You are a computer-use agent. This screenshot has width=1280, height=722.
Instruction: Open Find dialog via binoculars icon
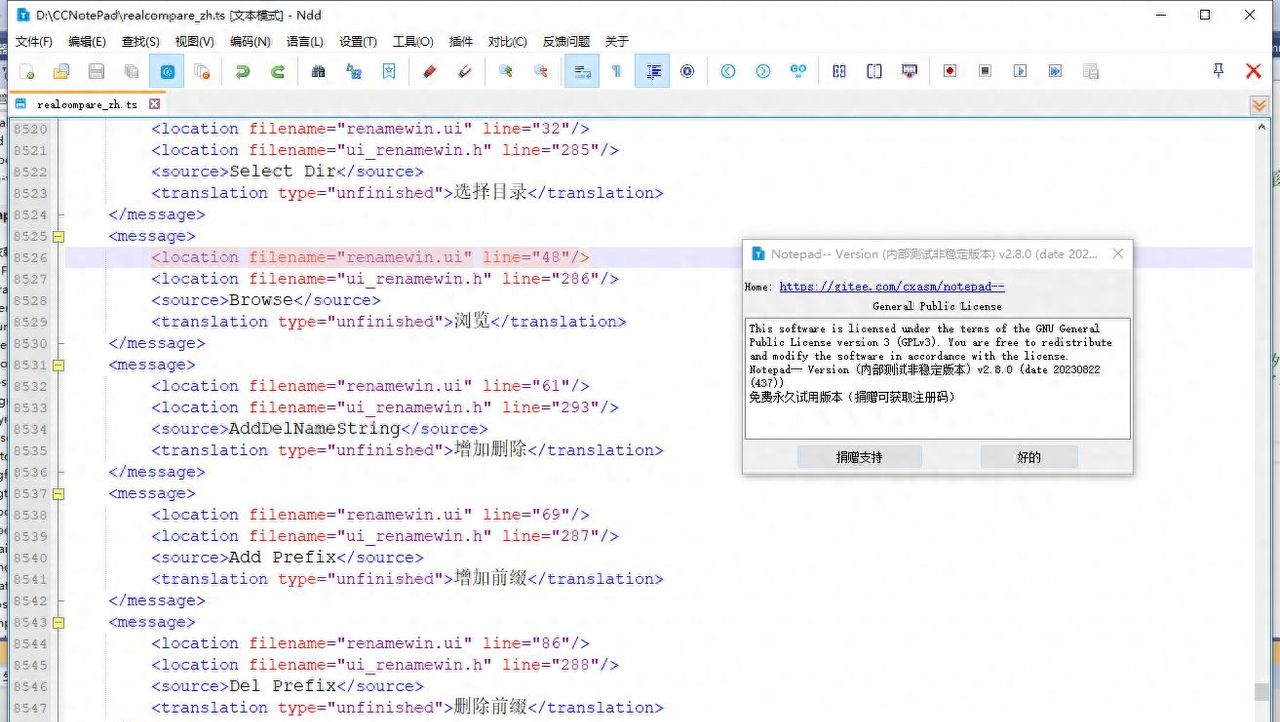pyautogui.click(x=318, y=71)
